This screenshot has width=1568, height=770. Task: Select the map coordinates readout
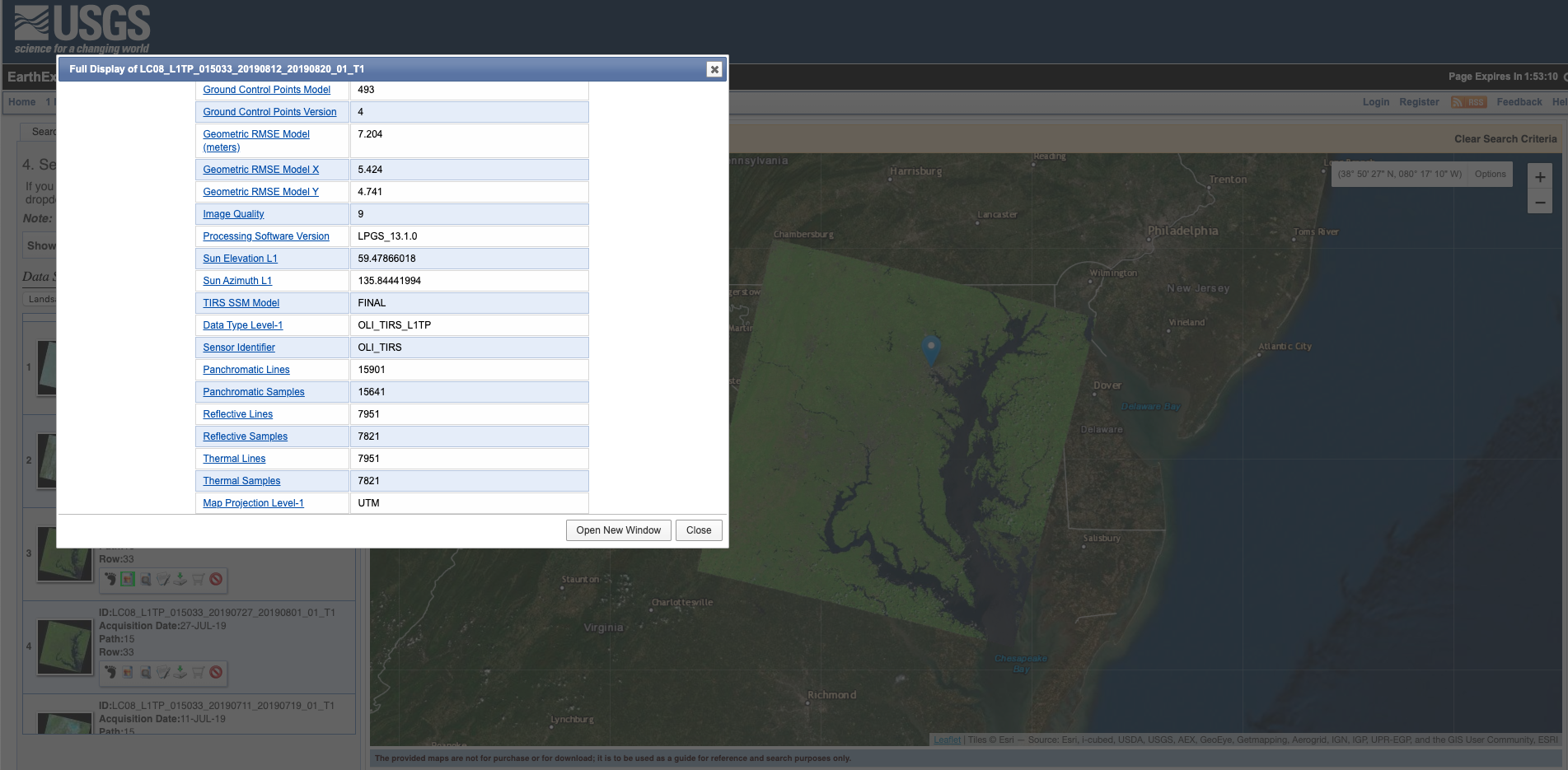coord(1399,174)
